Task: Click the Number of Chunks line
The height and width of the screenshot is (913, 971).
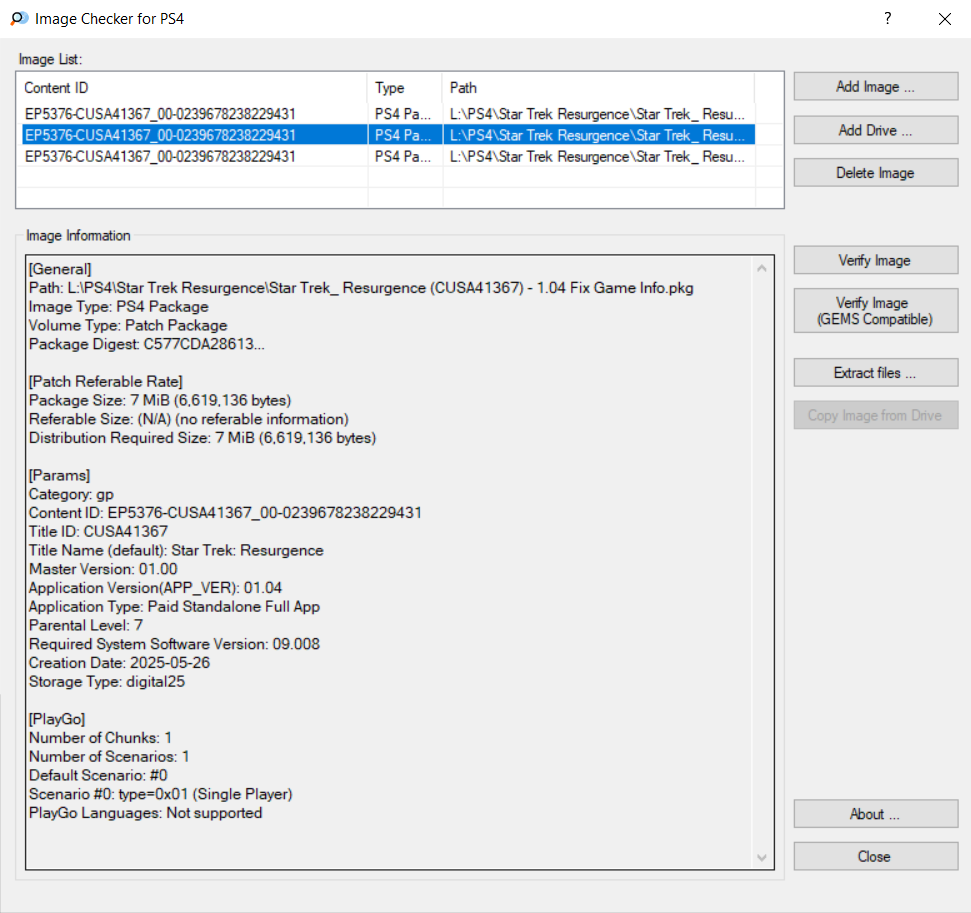Action: [100, 738]
